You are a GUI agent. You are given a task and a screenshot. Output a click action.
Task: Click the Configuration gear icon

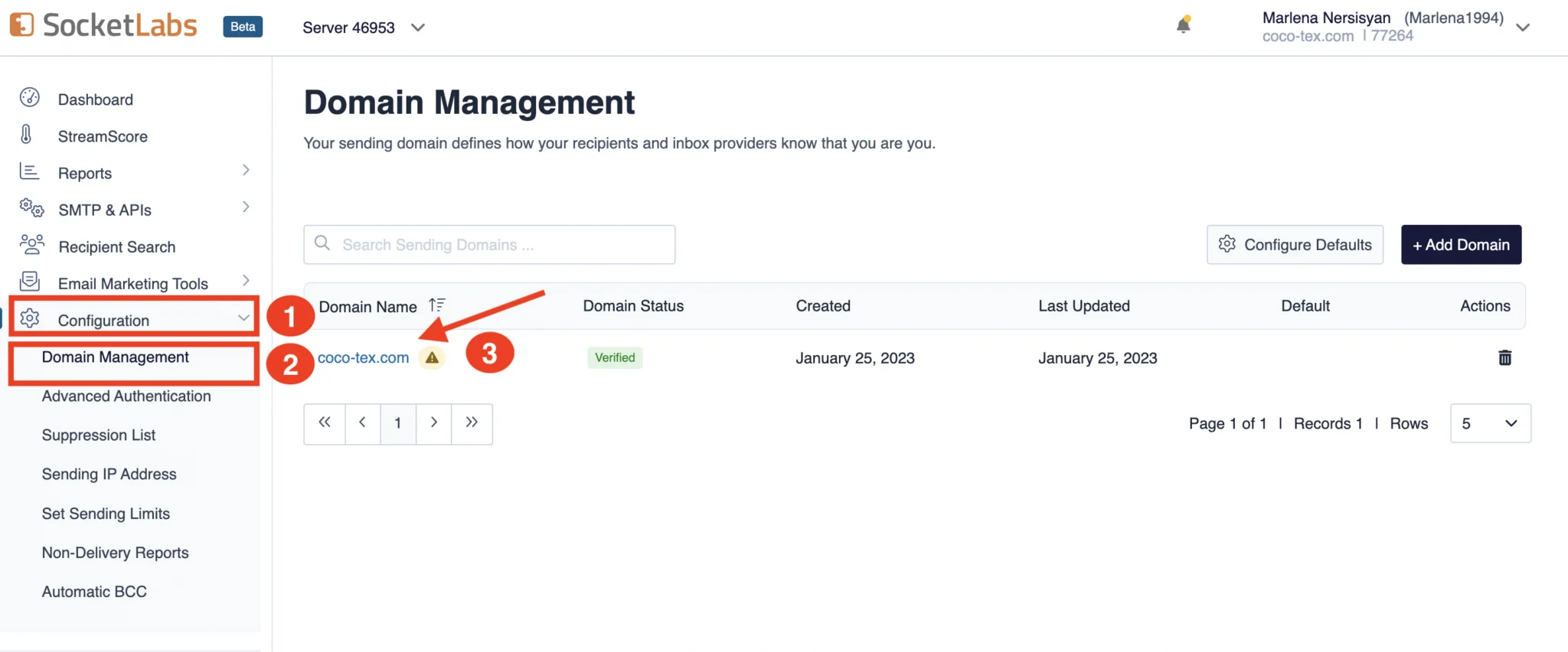pyautogui.click(x=29, y=318)
